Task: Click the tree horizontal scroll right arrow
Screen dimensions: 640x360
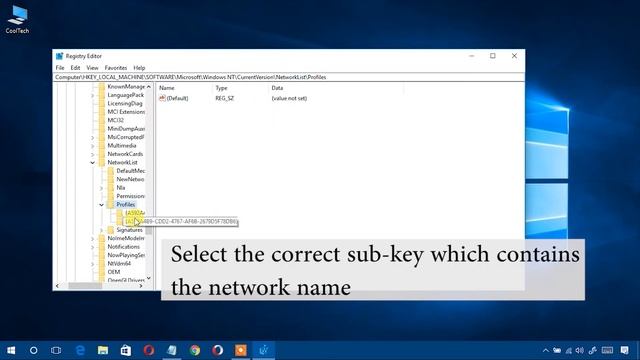Action: click(141, 286)
